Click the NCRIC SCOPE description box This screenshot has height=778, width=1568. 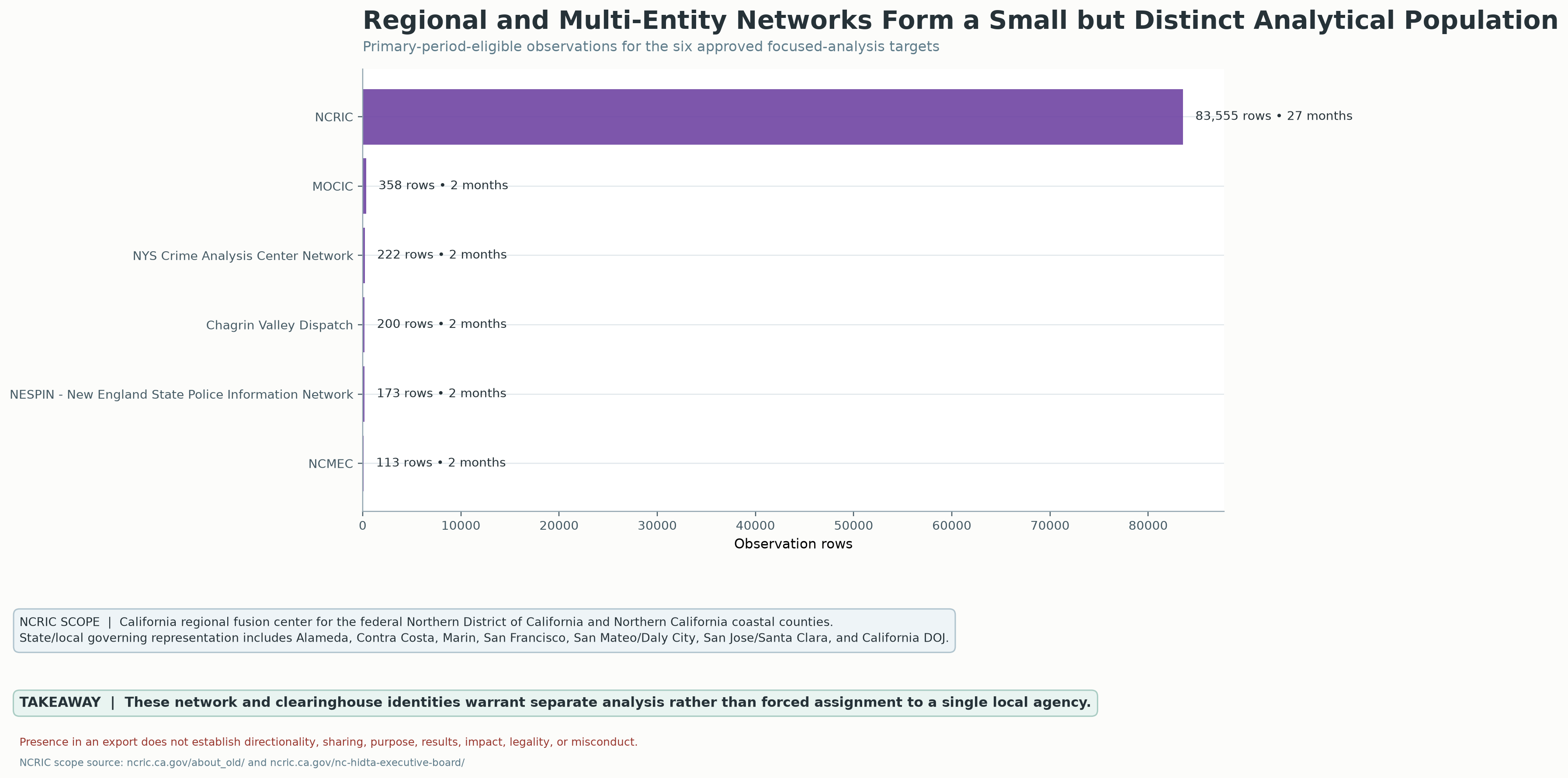point(485,631)
